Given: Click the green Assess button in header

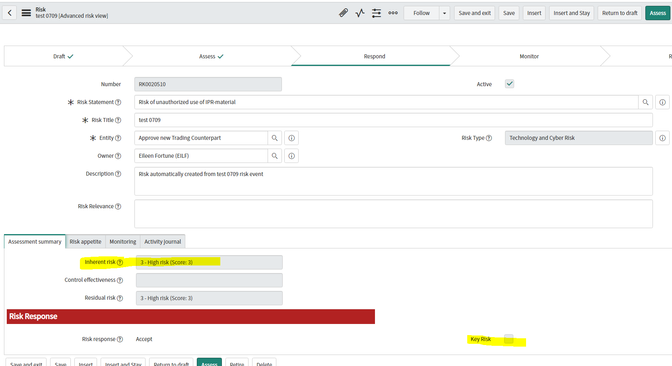Looking at the screenshot, I should tap(657, 13).
